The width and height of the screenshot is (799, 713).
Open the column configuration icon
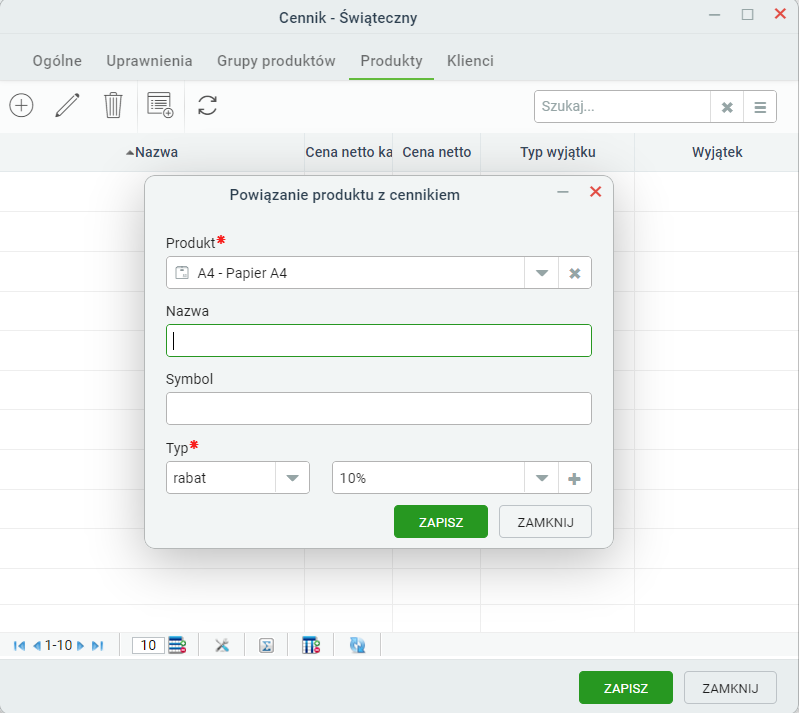pyautogui.click(x=311, y=645)
